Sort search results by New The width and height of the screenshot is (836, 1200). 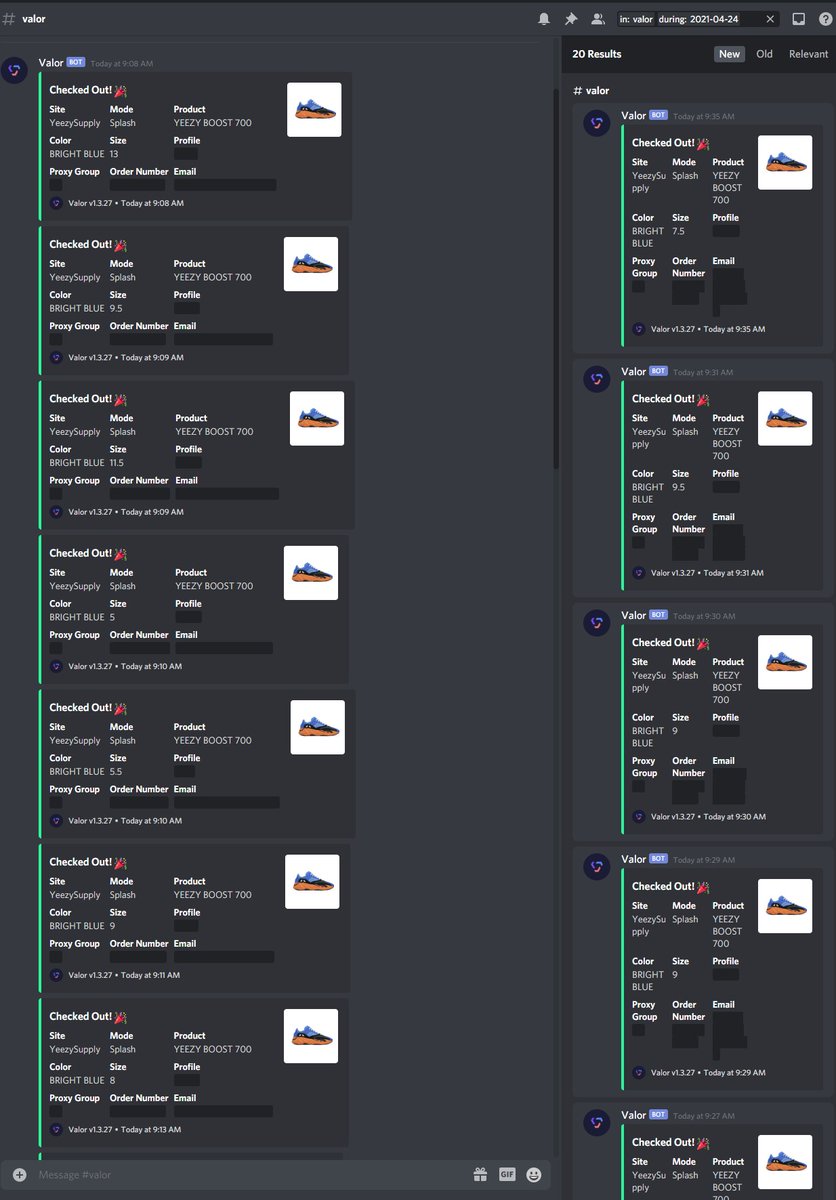coord(730,54)
